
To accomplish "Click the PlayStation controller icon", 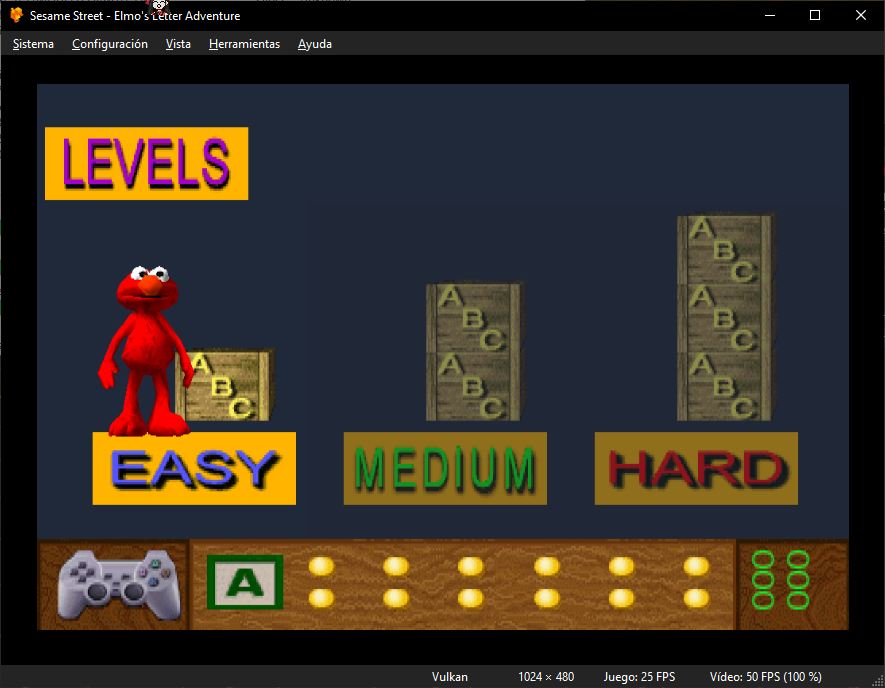I will pyautogui.click(x=119, y=585).
